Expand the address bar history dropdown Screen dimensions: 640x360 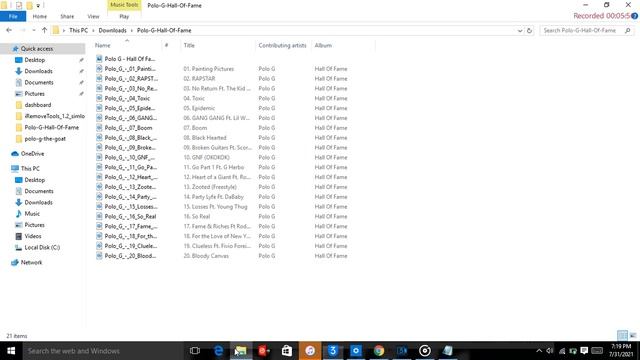click(520, 30)
